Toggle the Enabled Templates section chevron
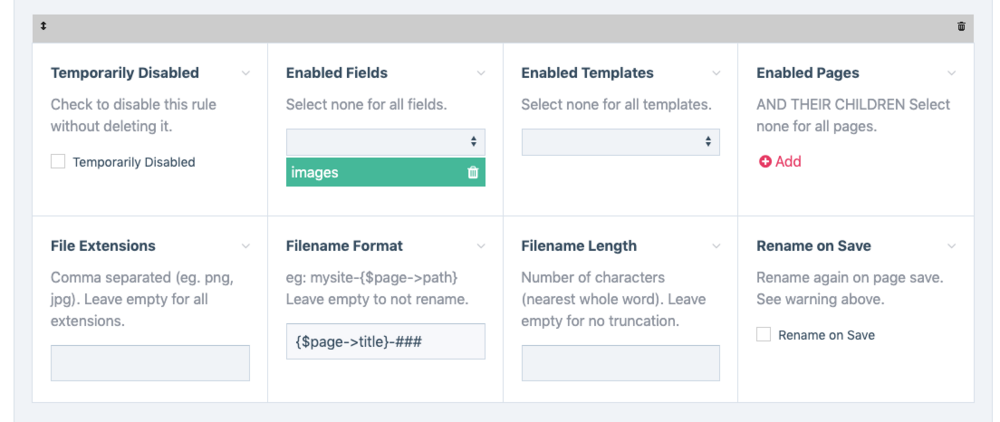Viewport: 1000px width, 422px height. pyautogui.click(x=716, y=73)
